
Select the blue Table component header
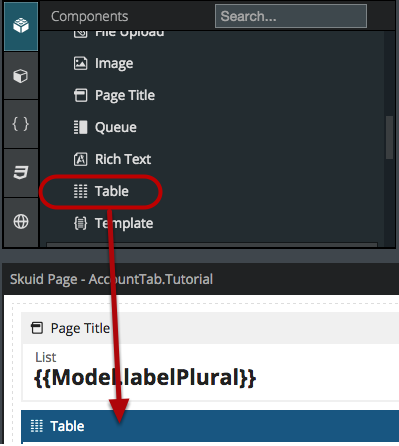[210, 426]
